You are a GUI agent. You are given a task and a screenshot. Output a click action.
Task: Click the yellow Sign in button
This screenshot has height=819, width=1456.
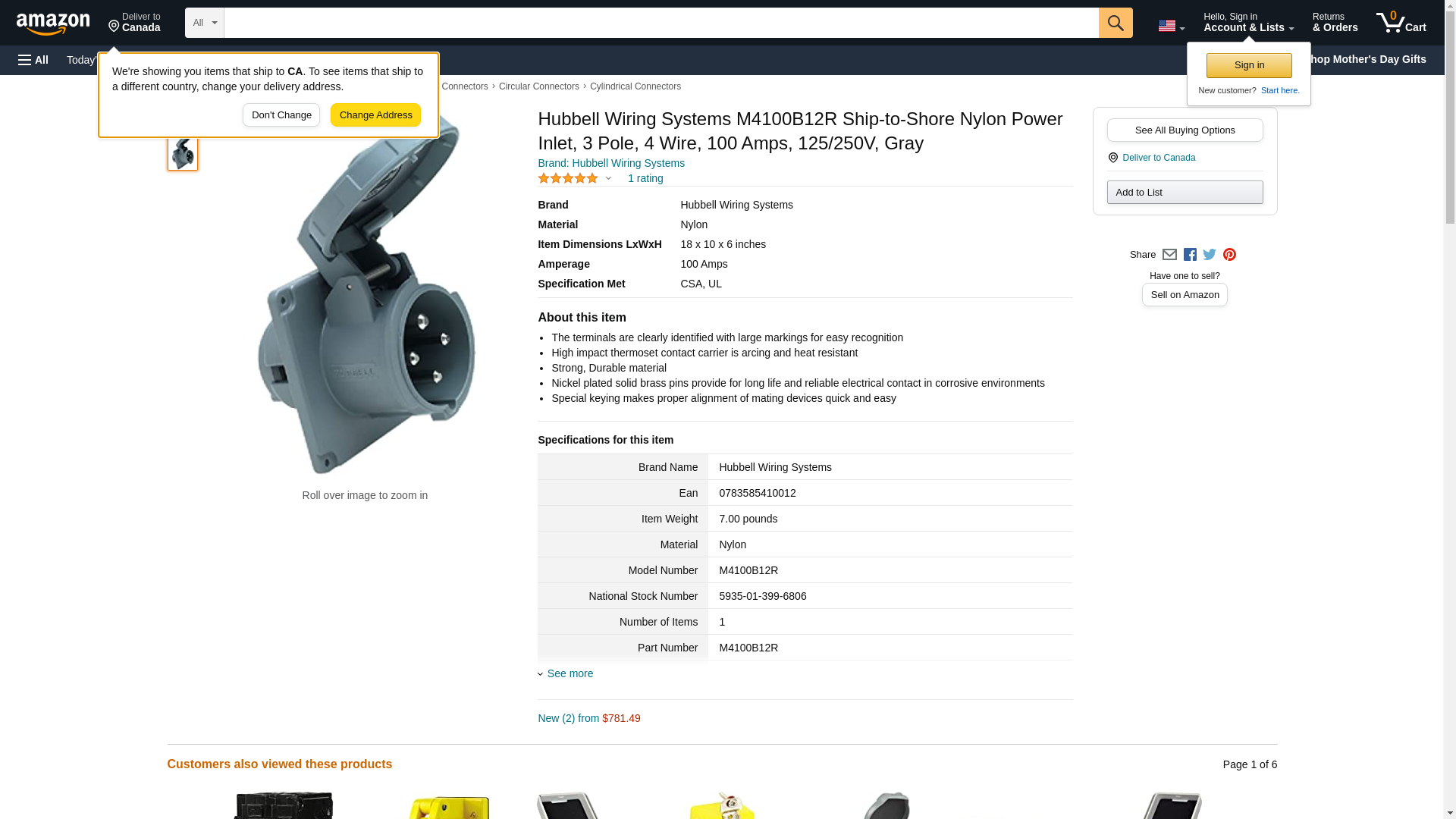point(1249,65)
